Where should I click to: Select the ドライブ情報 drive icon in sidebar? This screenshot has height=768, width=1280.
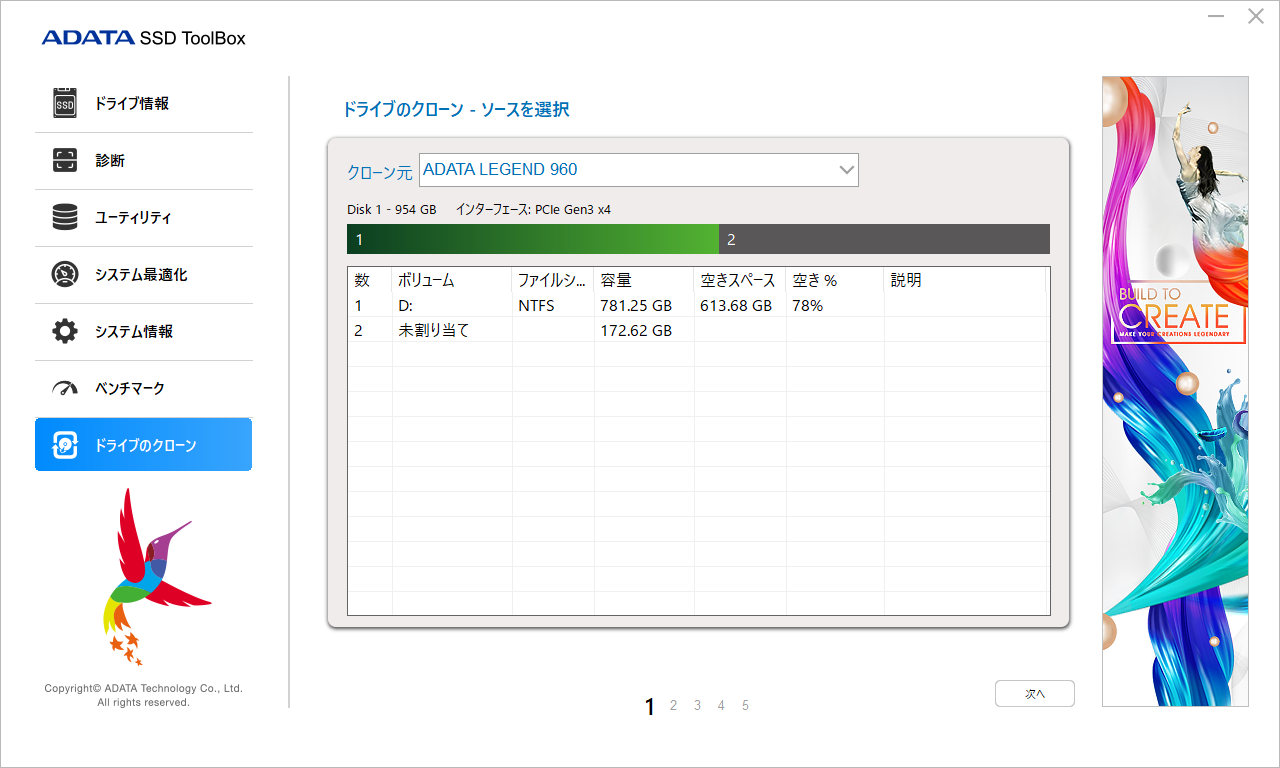pos(64,102)
